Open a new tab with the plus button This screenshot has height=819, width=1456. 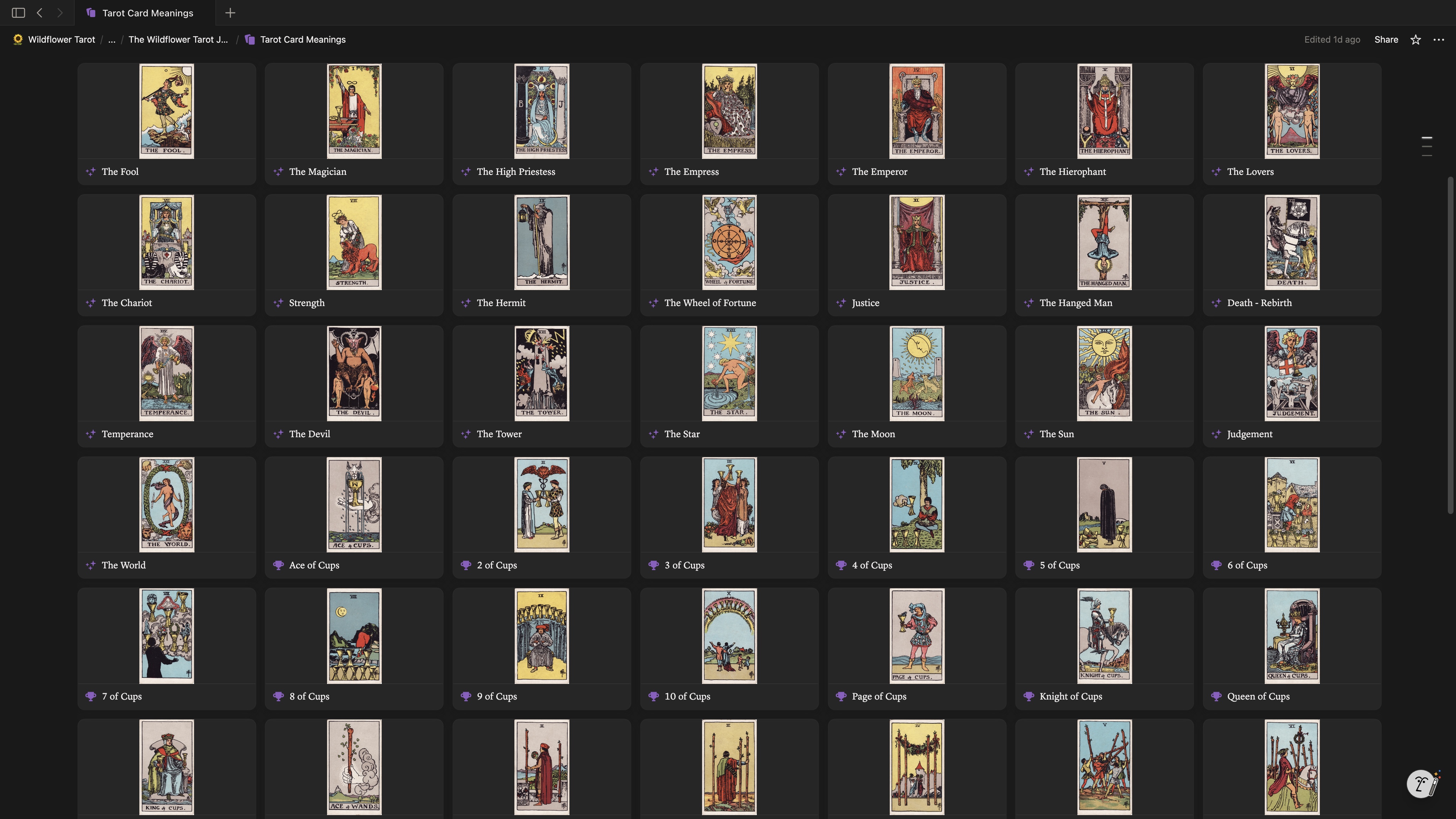tap(230, 12)
